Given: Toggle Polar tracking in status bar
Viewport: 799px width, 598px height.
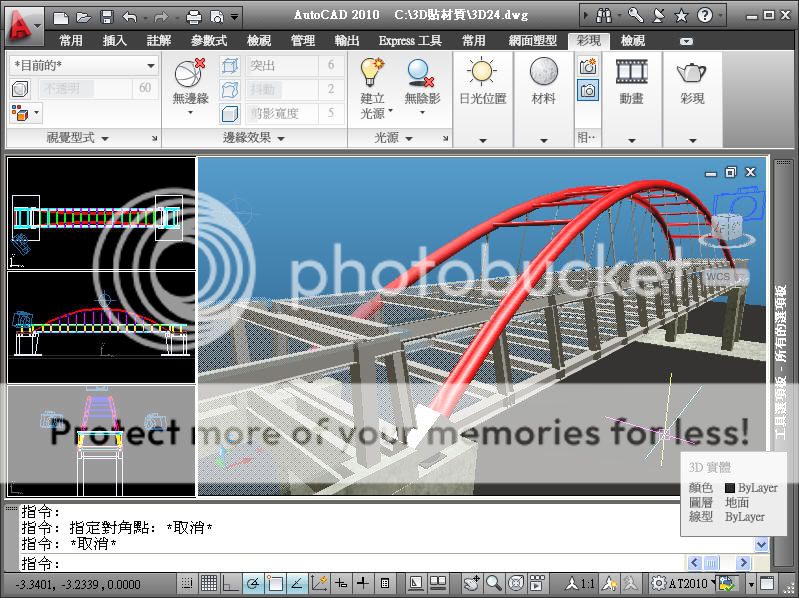Looking at the screenshot, I should (253, 583).
